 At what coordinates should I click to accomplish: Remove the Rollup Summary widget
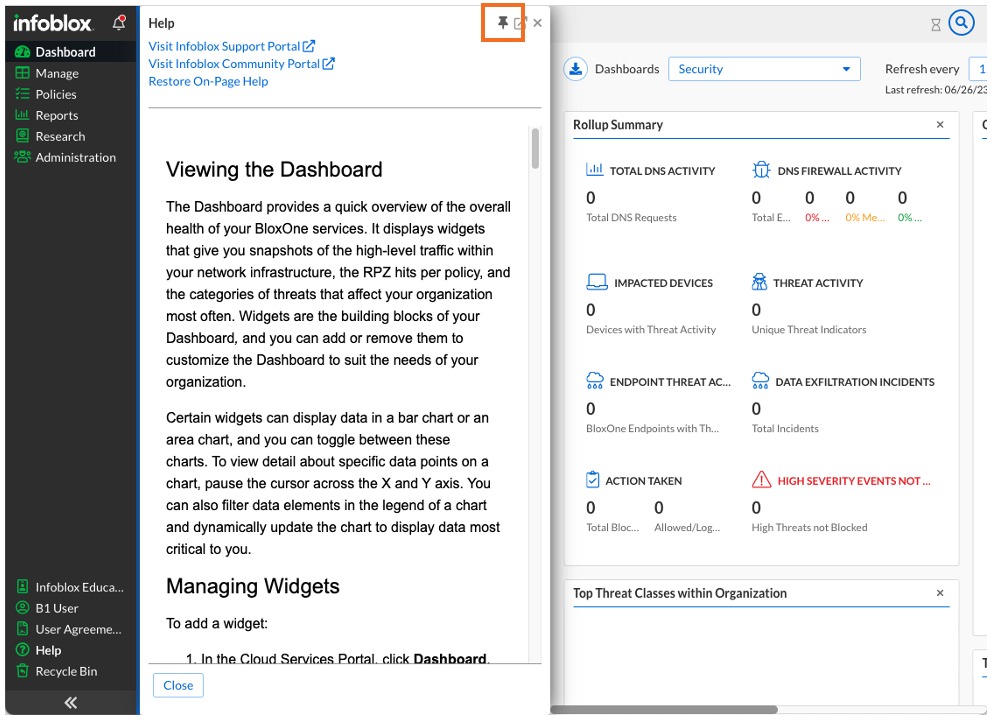coord(940,125)
